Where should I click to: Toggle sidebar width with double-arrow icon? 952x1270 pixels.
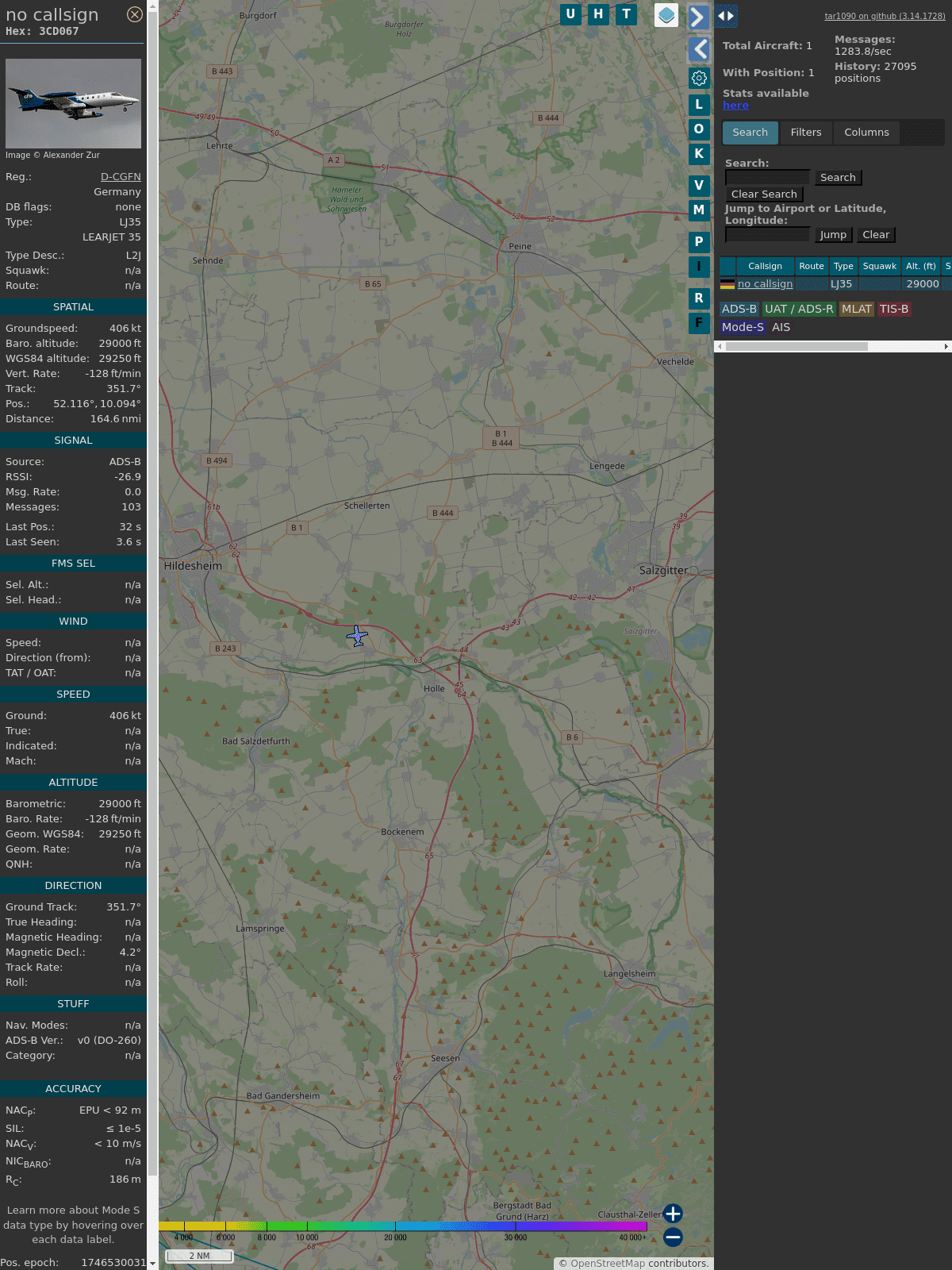click(726, 16)
